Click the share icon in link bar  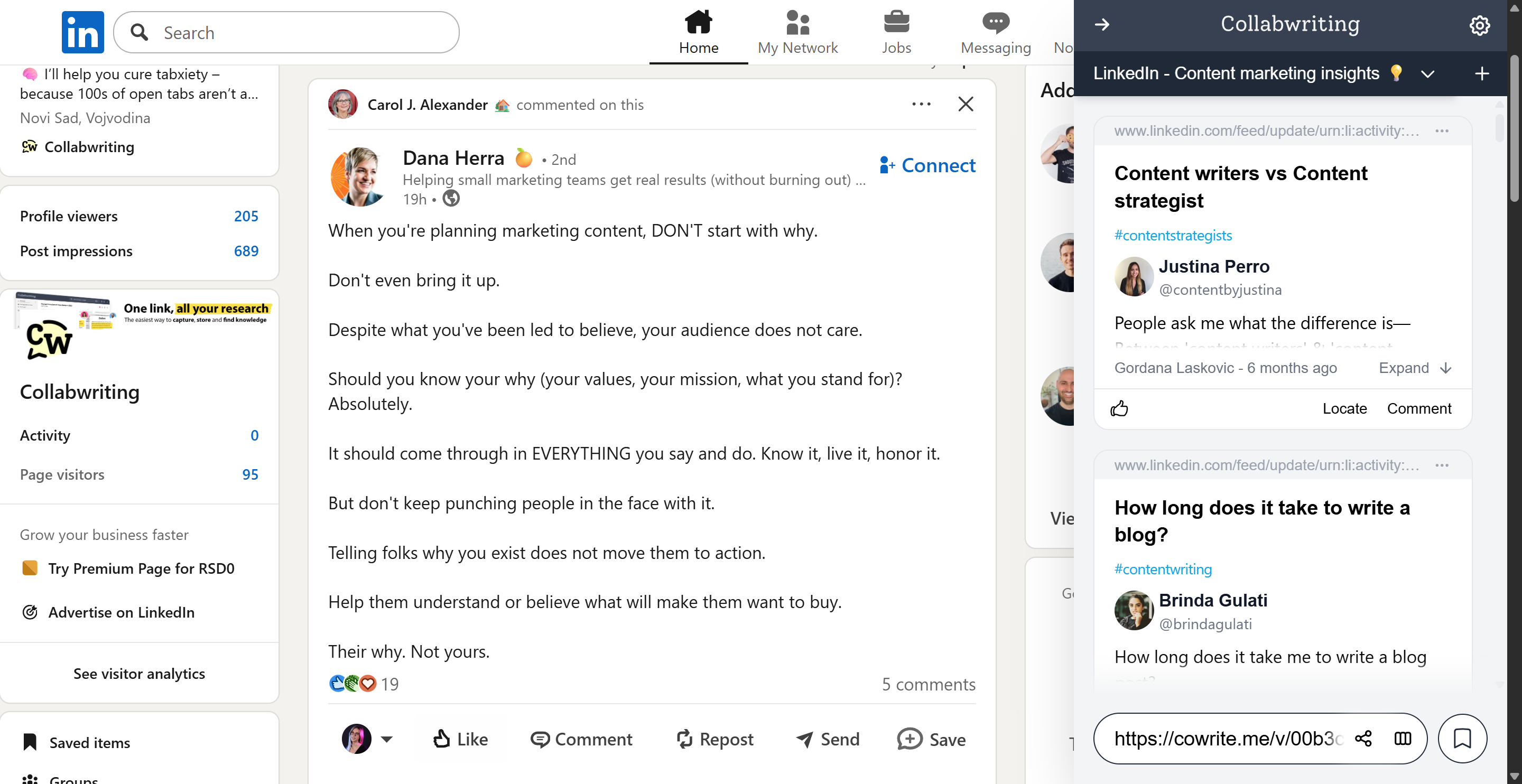1363,739
